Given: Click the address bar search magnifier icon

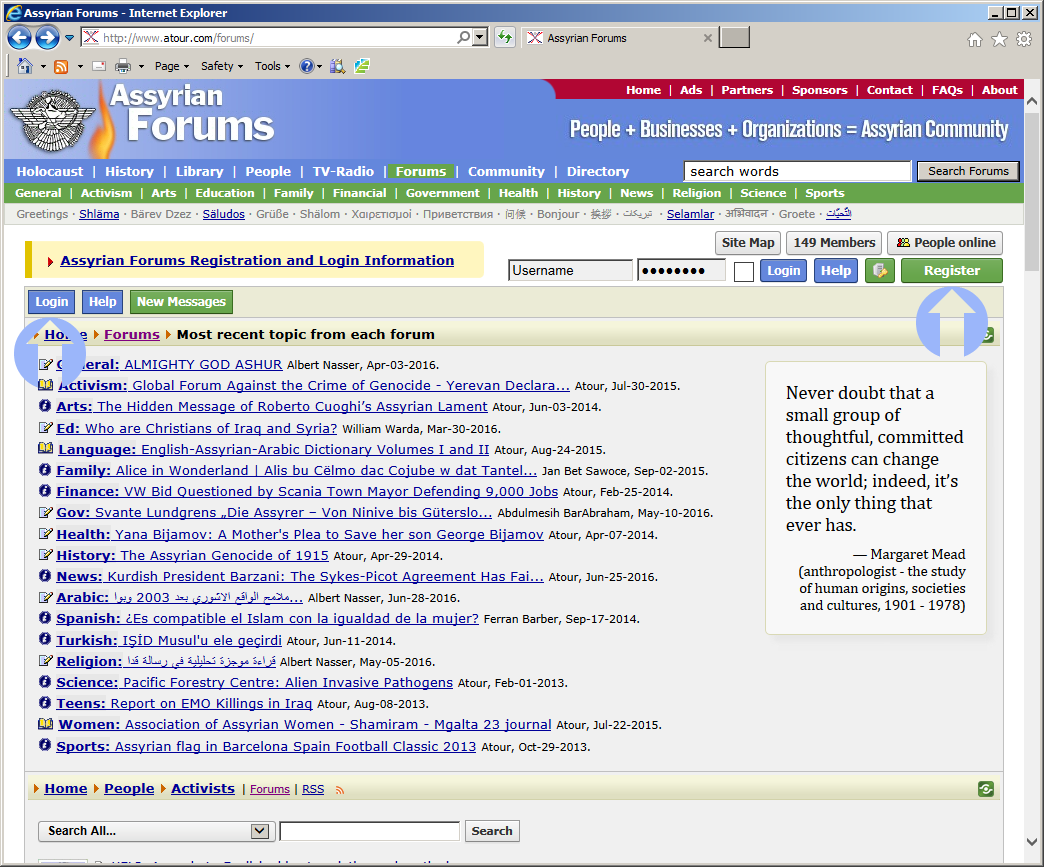Looking at the screenshot, I should pyautogui.click(x=463, y=37).
